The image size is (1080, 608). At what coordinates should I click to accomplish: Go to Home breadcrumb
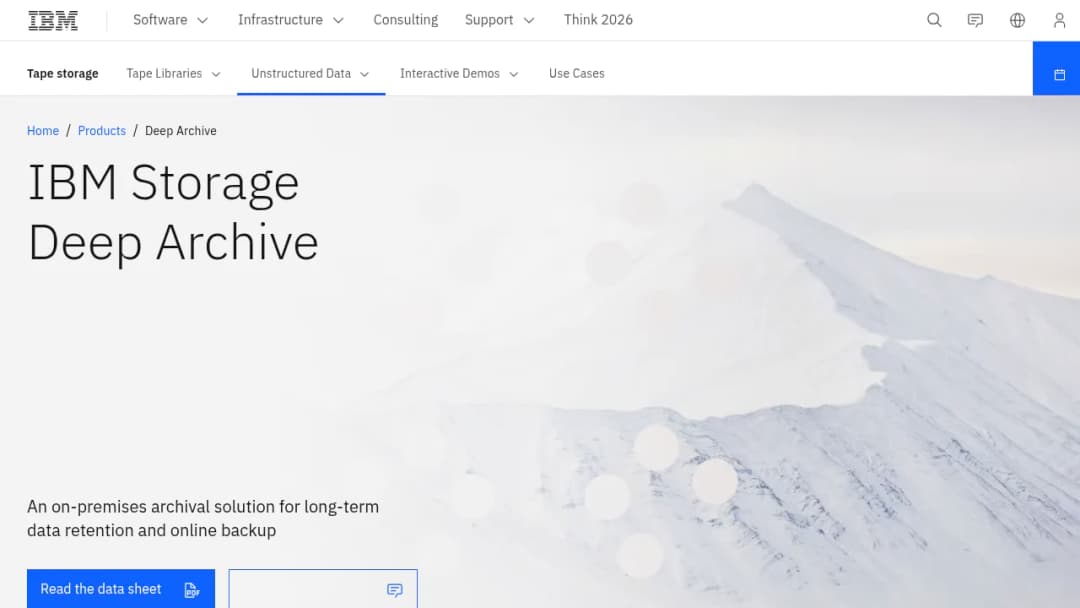click(43, 131)
